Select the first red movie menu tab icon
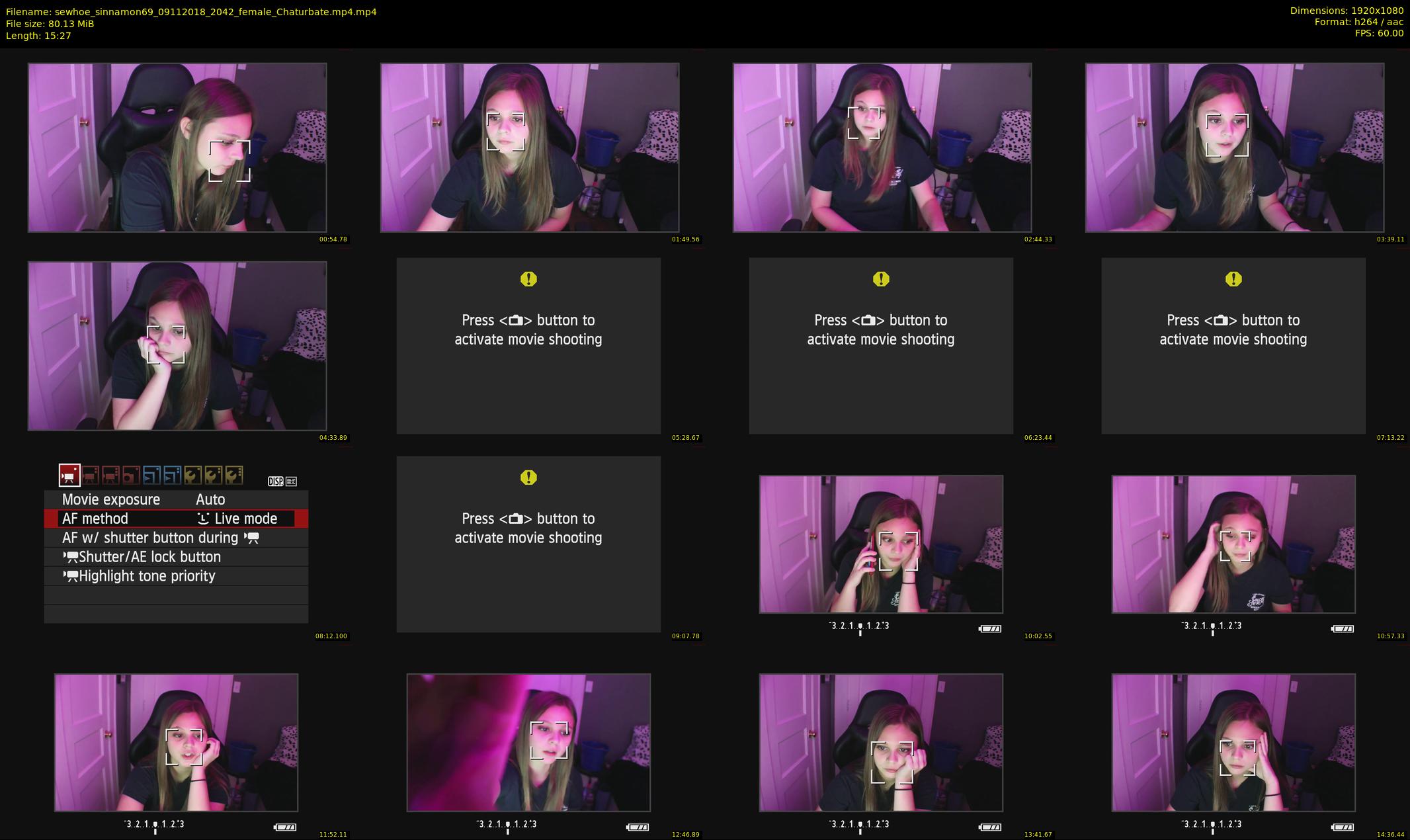Viewport: 1410px width, 840px height. click(x=69, y=475)
